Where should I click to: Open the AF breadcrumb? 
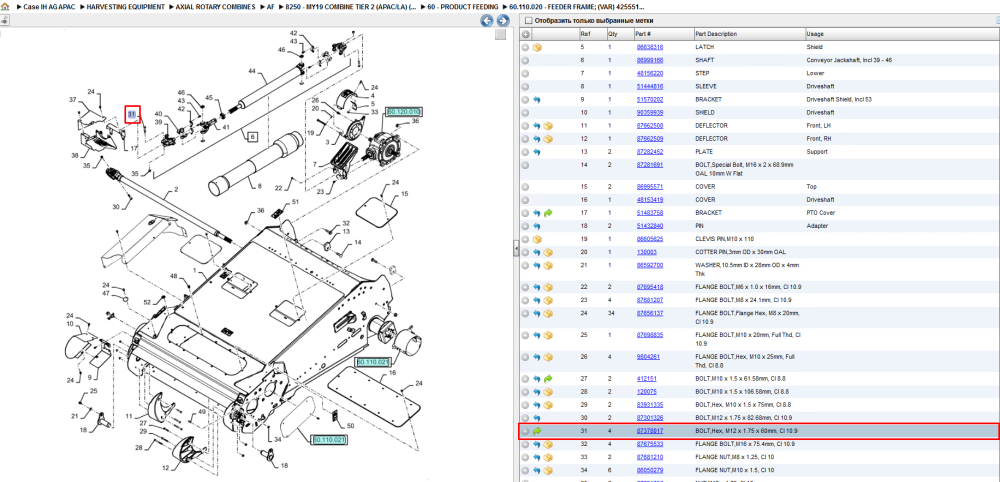270,6
